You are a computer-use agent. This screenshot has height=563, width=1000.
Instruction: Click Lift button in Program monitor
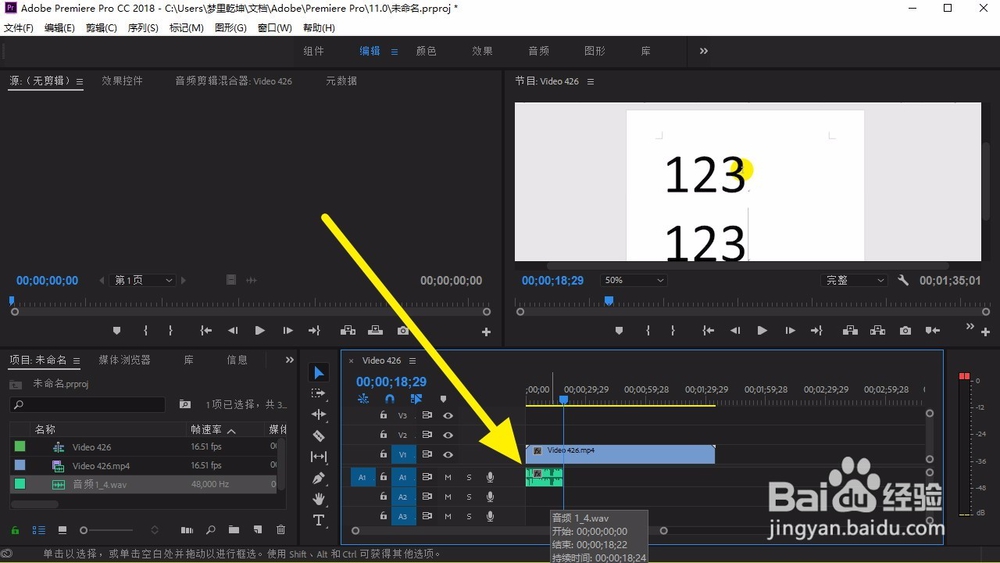point(850,330)
